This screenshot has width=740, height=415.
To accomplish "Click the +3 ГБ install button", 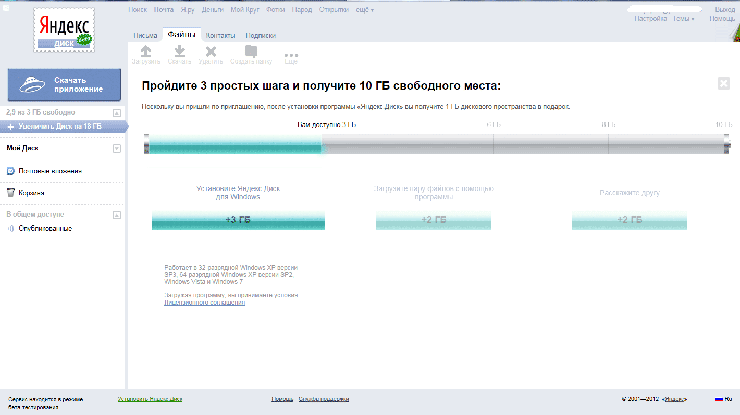I will 238,220.
